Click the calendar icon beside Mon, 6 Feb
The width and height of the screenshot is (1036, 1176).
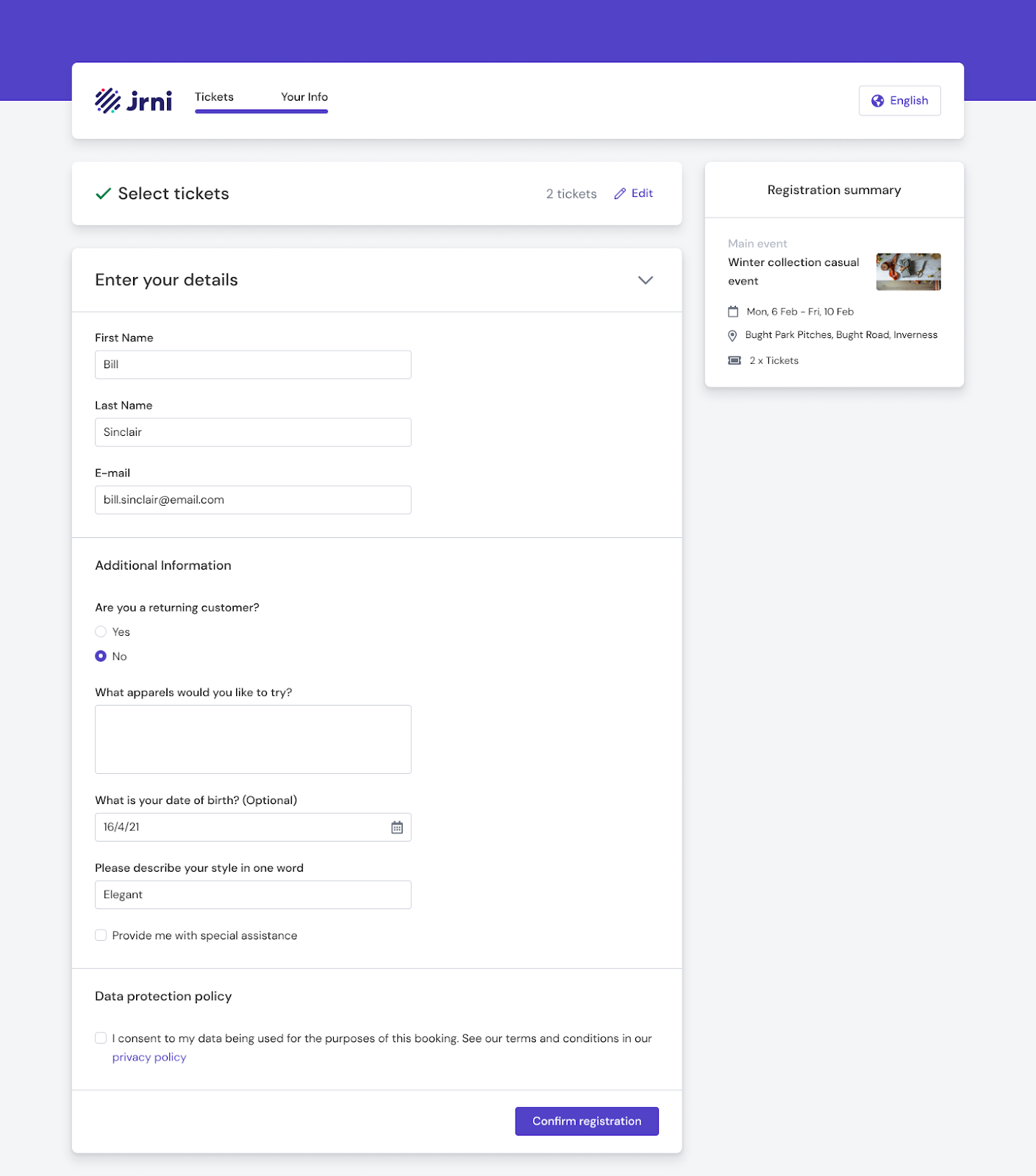coord(733,312)
